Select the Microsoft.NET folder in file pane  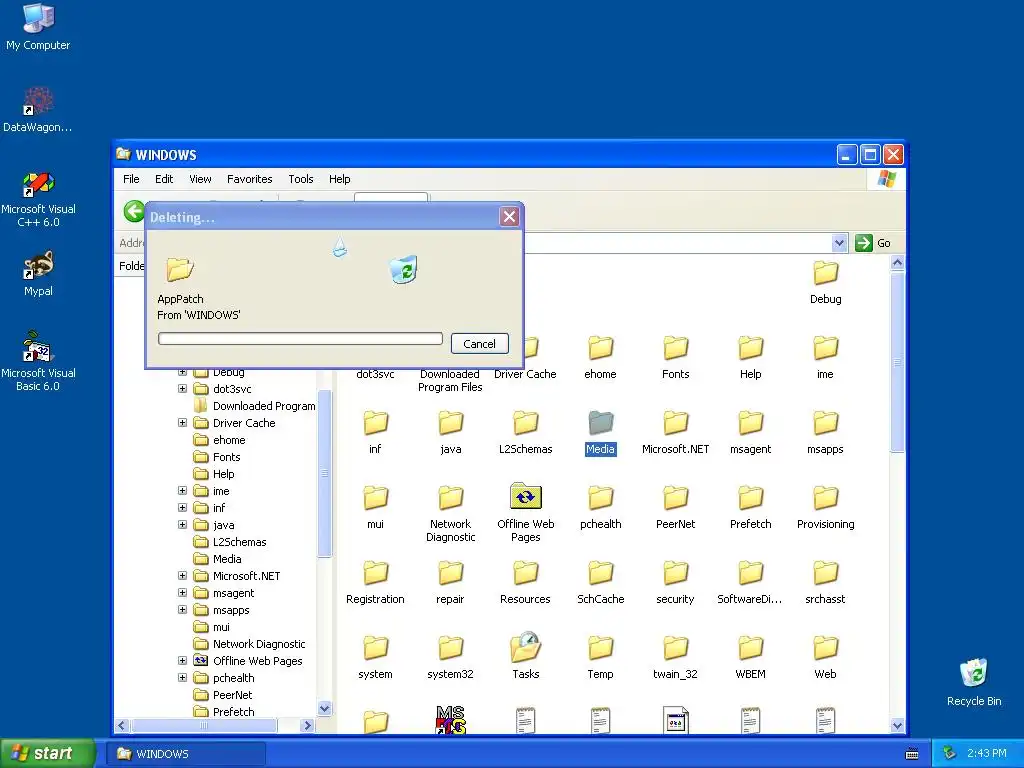point(675,432)
